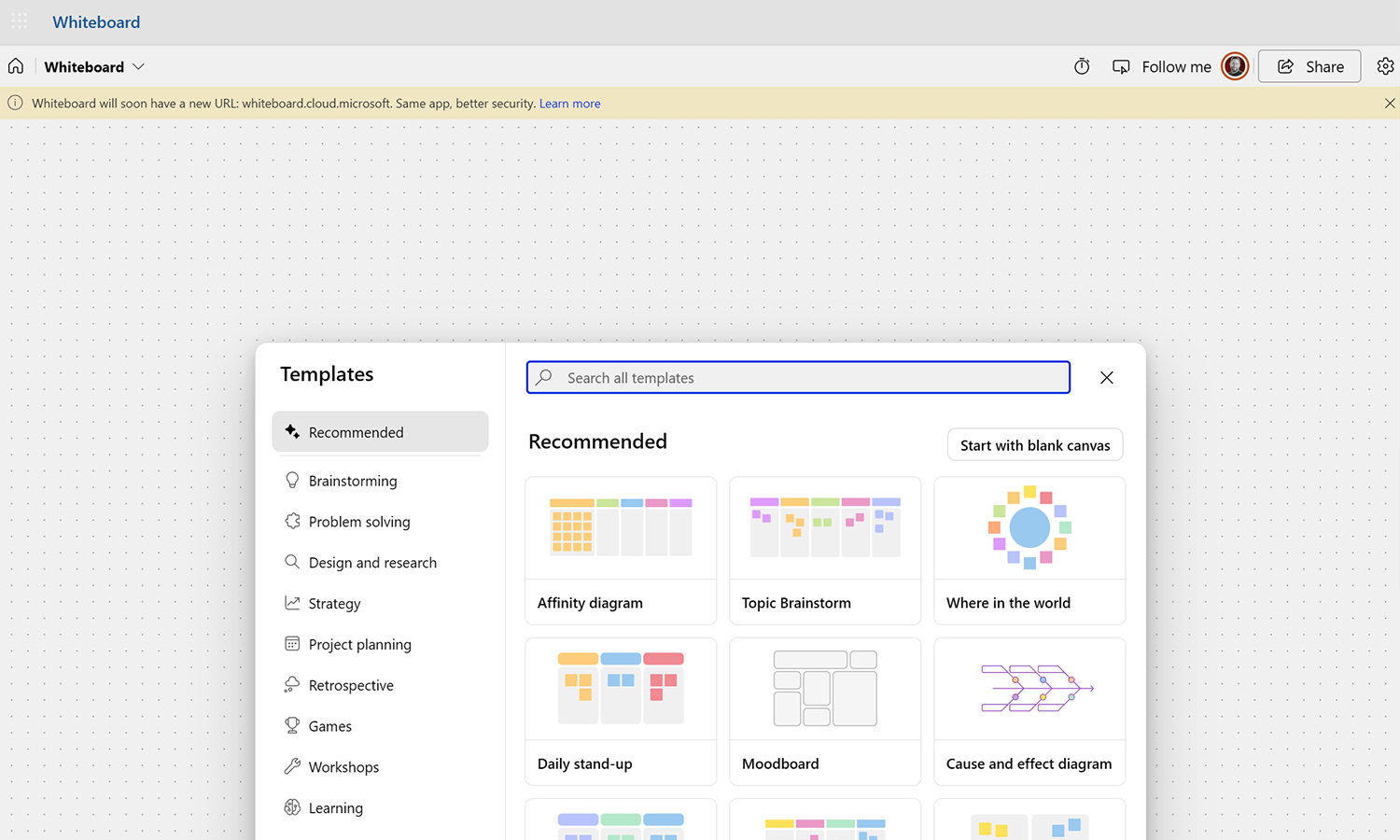The image size is (1400, 840).
Task: Click Start with blank canvas
Action: tap(1034, 444)
